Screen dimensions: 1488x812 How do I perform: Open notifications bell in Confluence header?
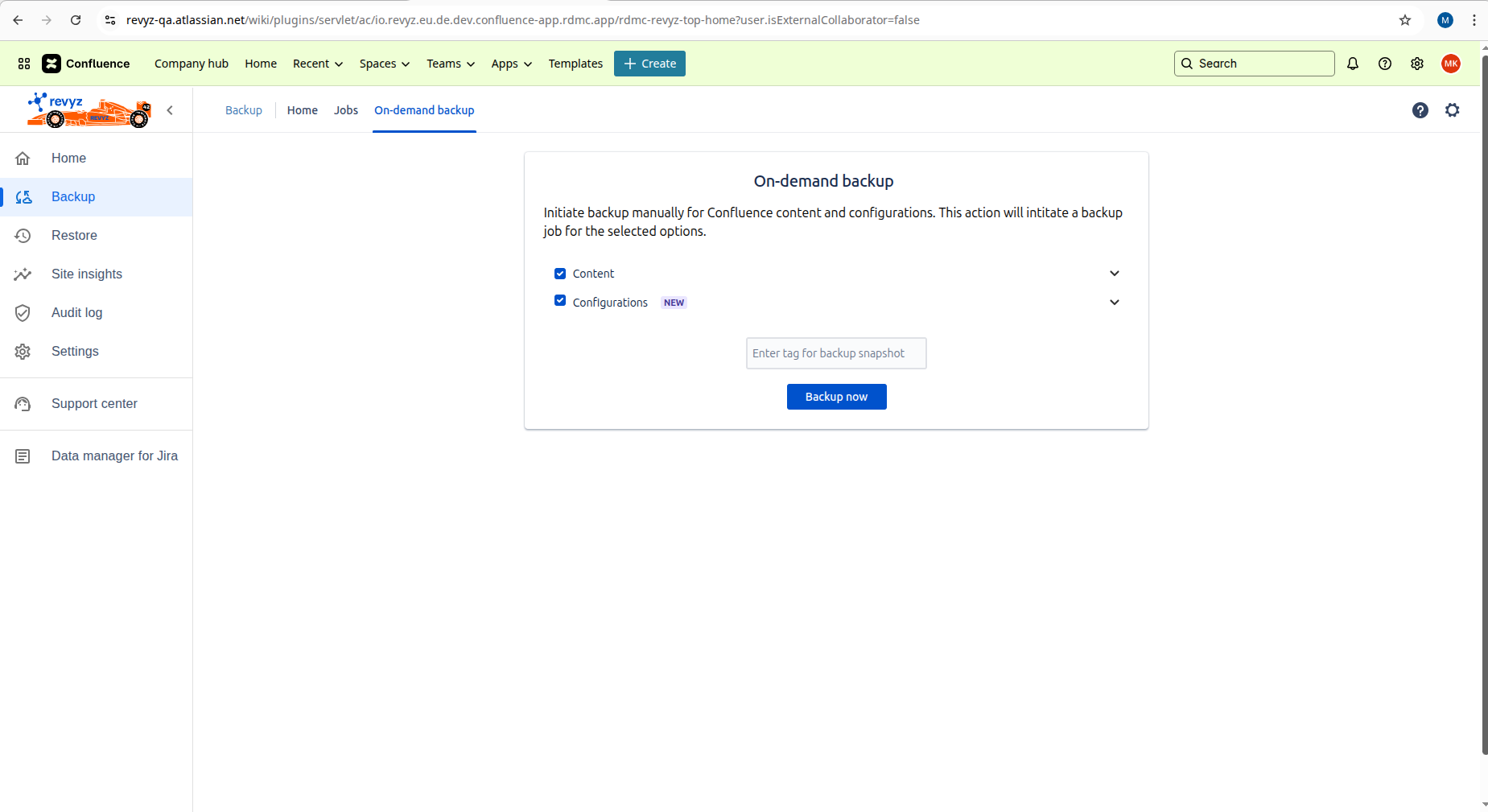(1352, 64)
